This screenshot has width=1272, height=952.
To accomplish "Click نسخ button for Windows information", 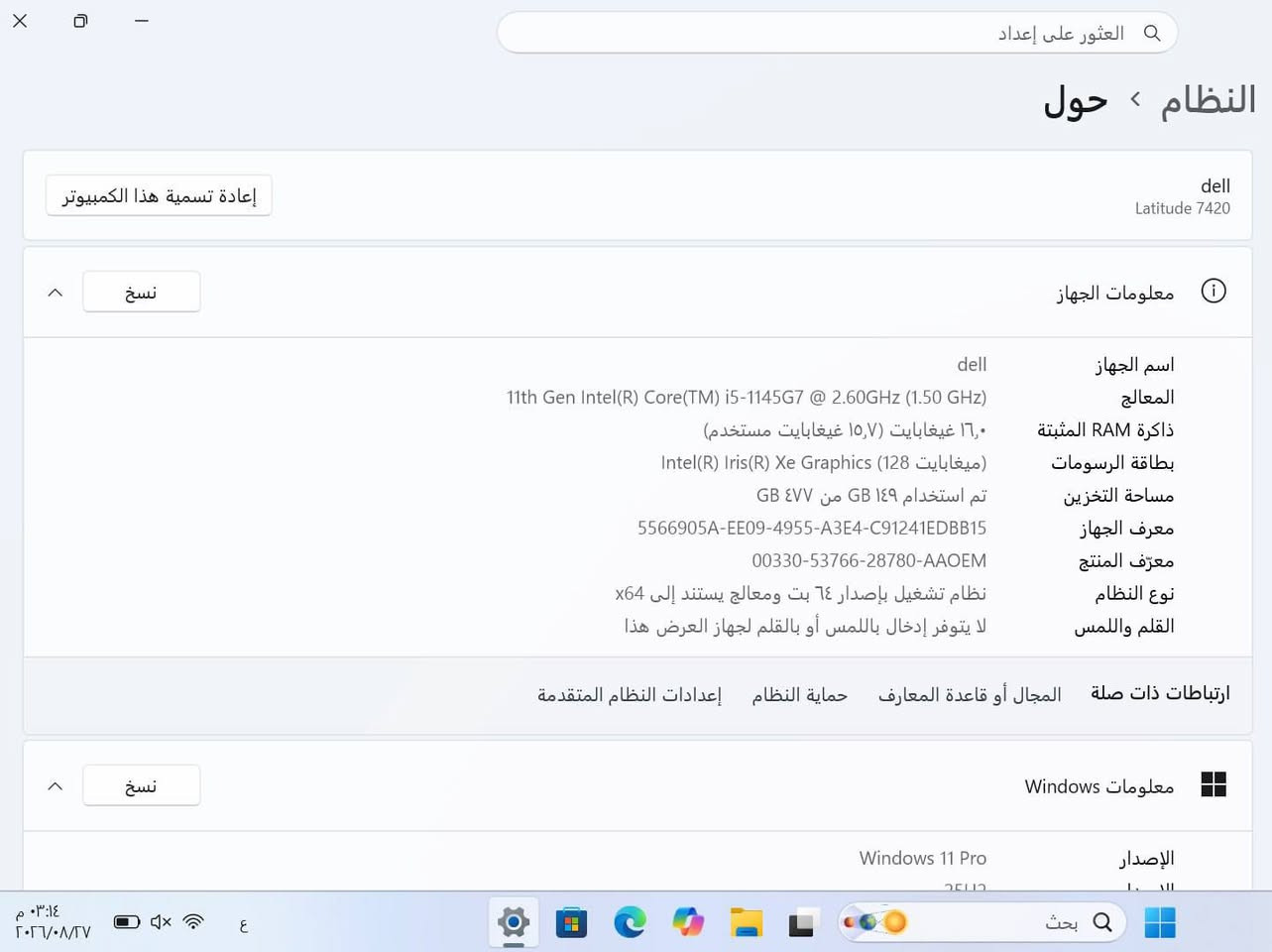I will coord(141,785).
